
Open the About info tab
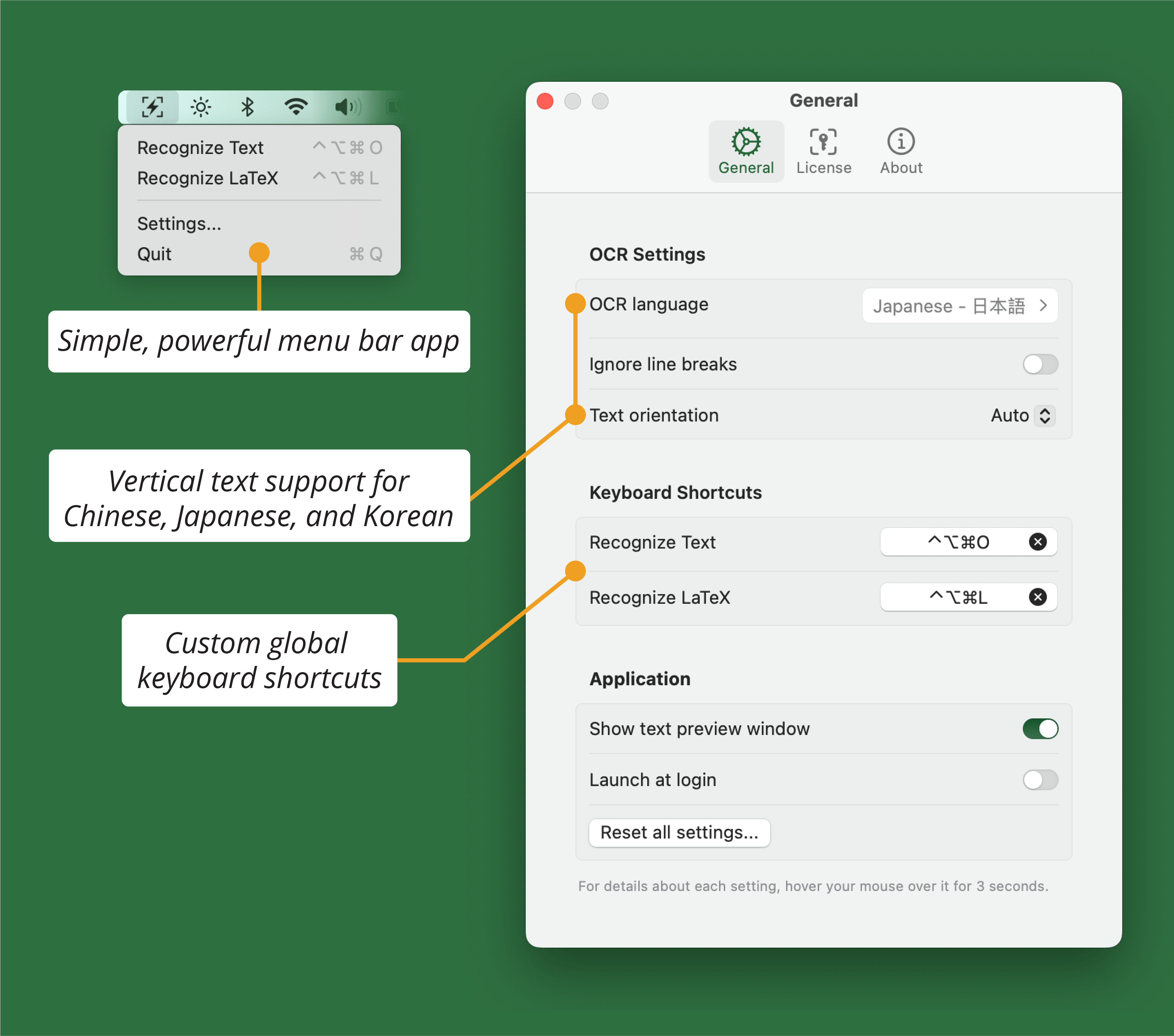[x=901, y=151]
